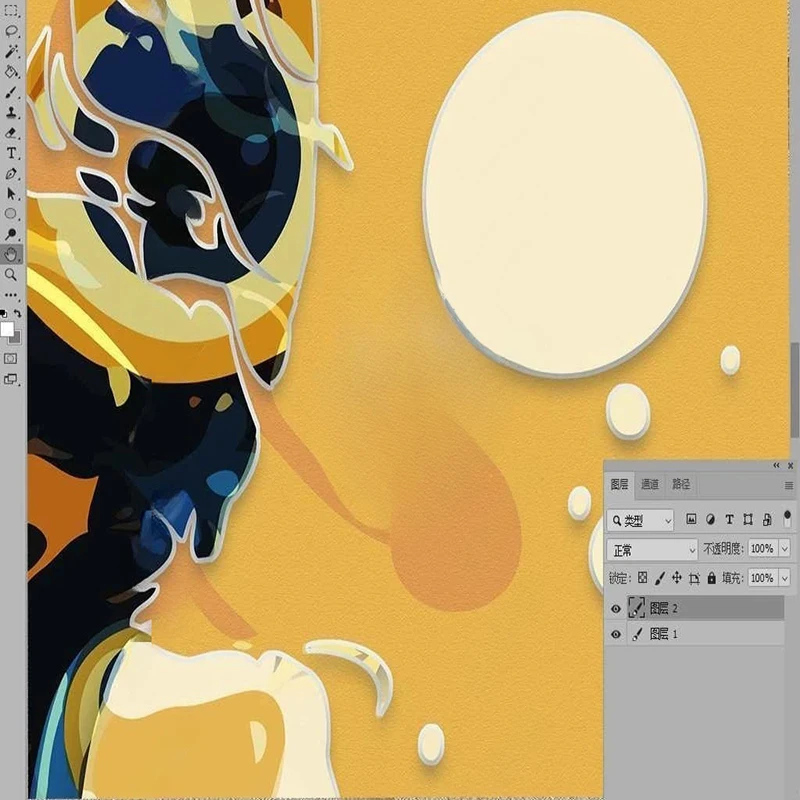This screenshot has width=800, height=800.
Task: Lock transparent pixels
Action: point(642,578)
